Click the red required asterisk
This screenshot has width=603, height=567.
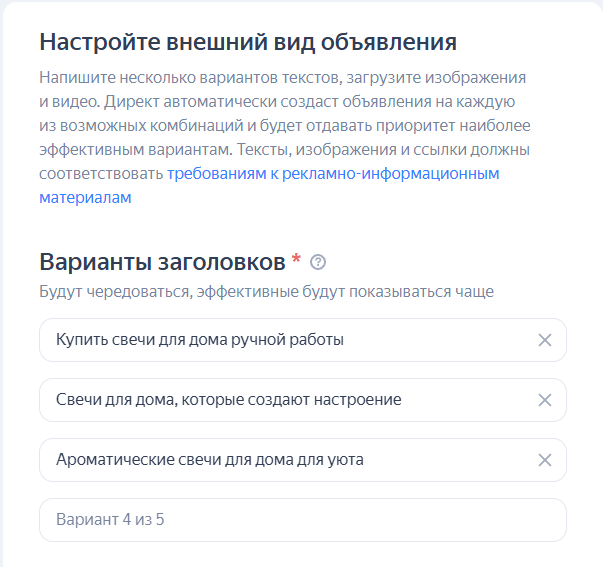point(296,261)
